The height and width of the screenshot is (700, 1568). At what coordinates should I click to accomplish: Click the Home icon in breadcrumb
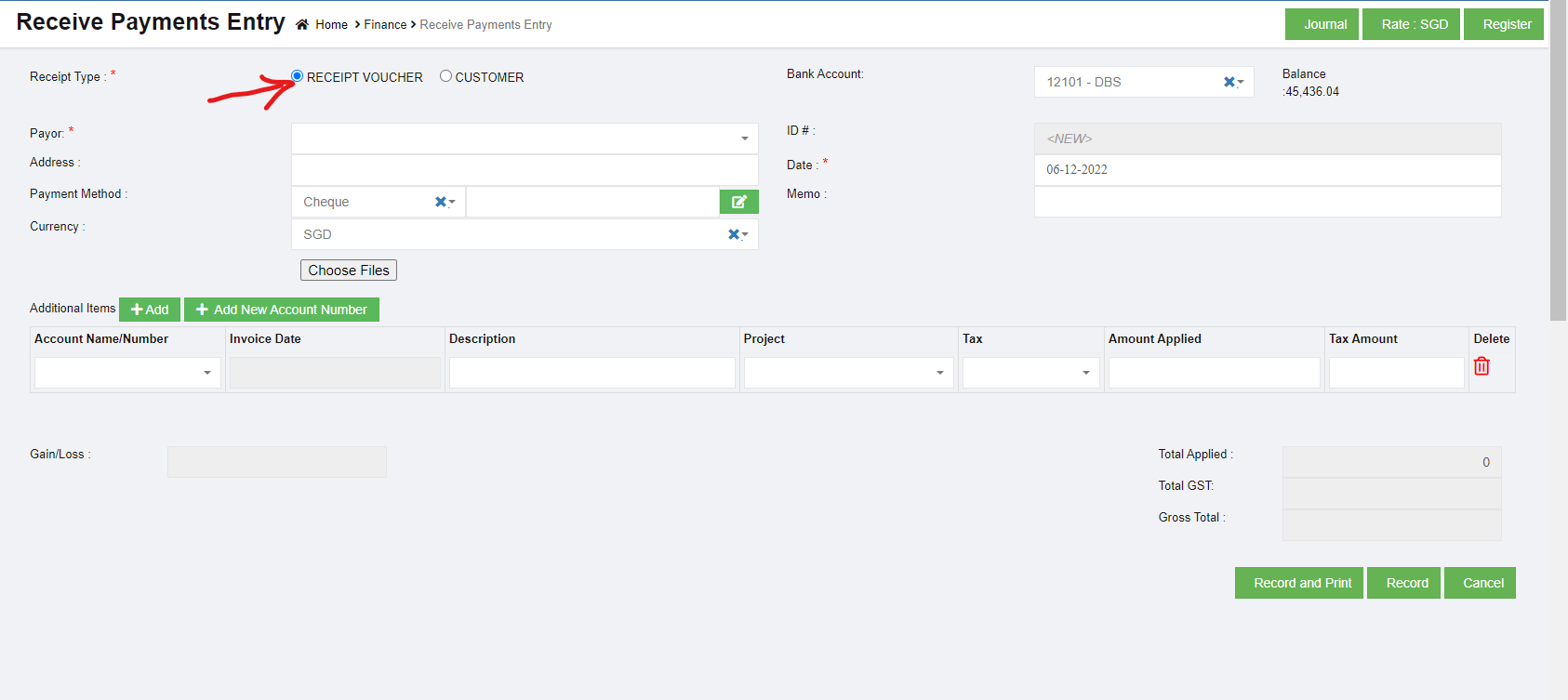(302, 25)
